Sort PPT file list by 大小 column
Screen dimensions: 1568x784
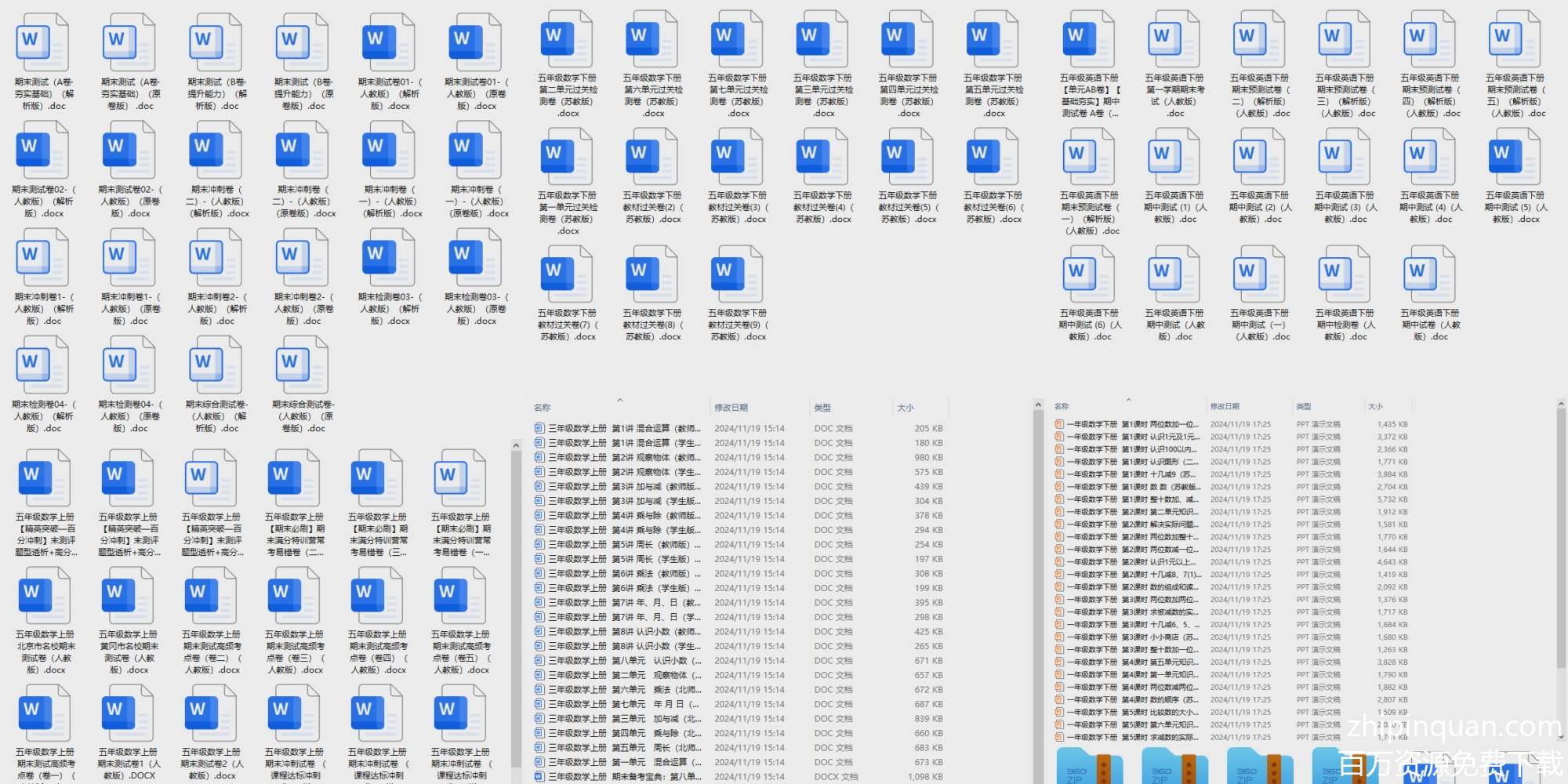1375,407
